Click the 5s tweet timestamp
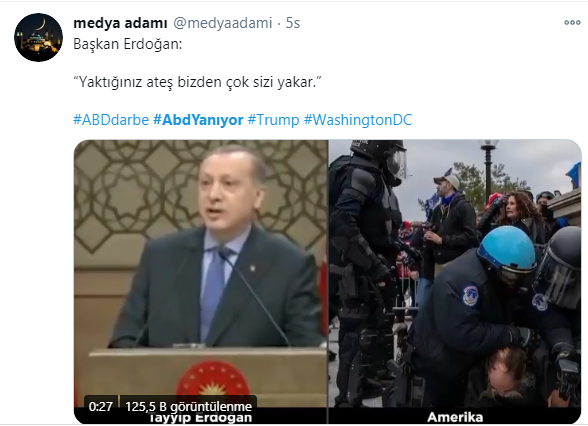The width and height of the screenshot is (588, 426). click(293, 23)
